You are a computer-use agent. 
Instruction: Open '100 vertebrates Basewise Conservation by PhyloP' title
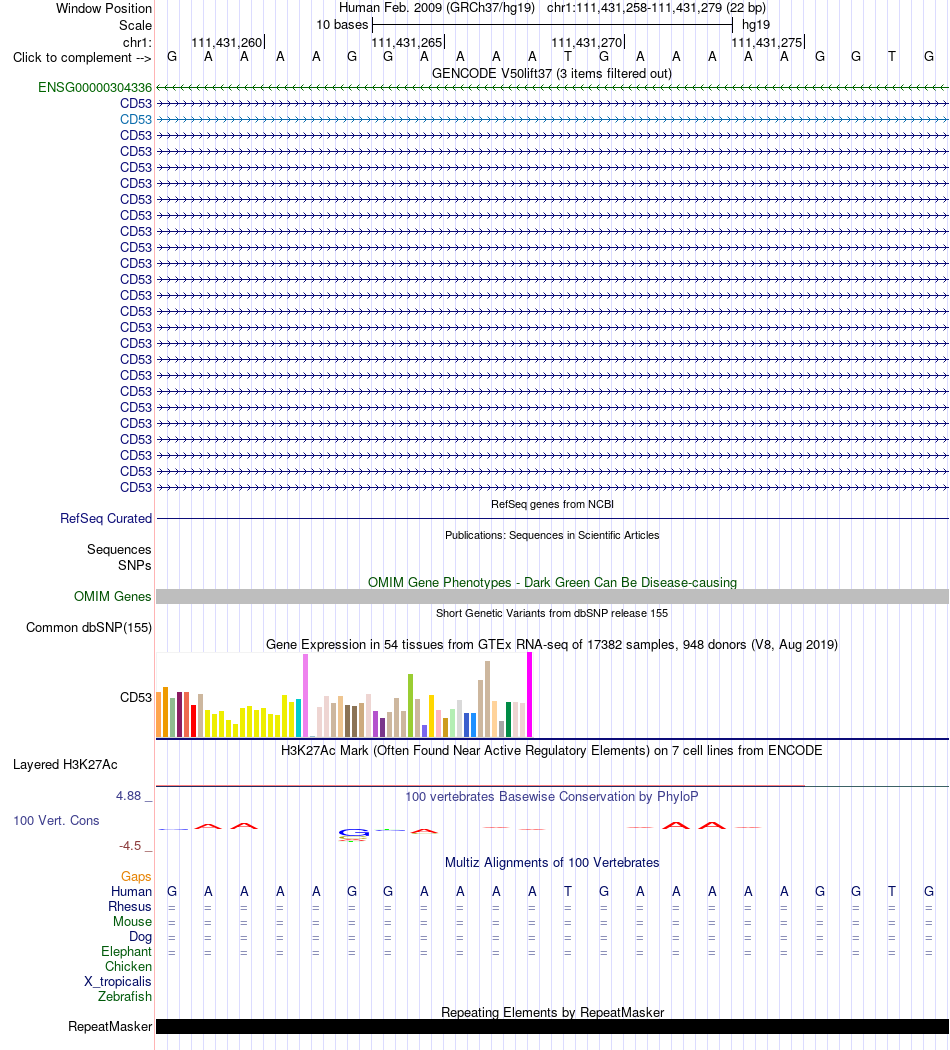(x=552, y=797)
